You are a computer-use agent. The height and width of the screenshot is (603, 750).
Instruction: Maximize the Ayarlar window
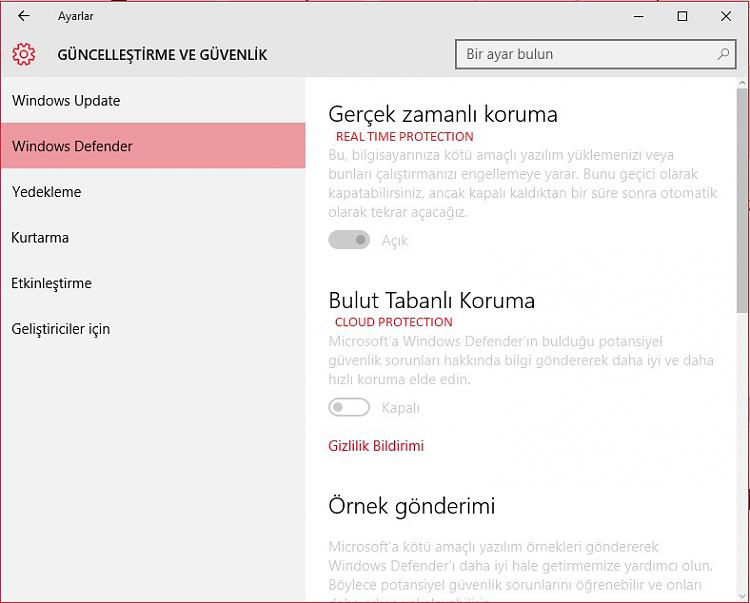683,16
